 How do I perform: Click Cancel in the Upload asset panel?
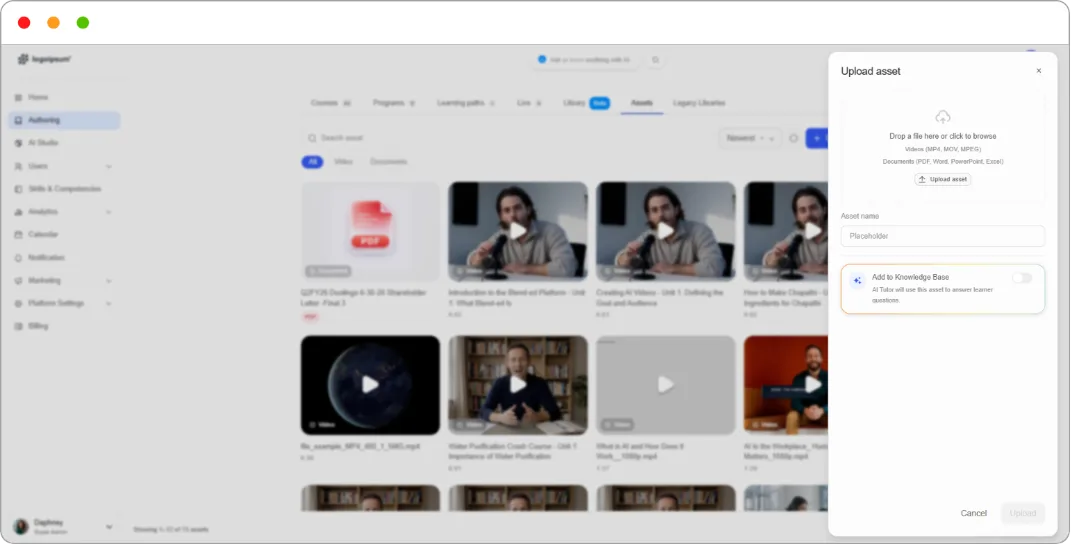tap(973, 513)
